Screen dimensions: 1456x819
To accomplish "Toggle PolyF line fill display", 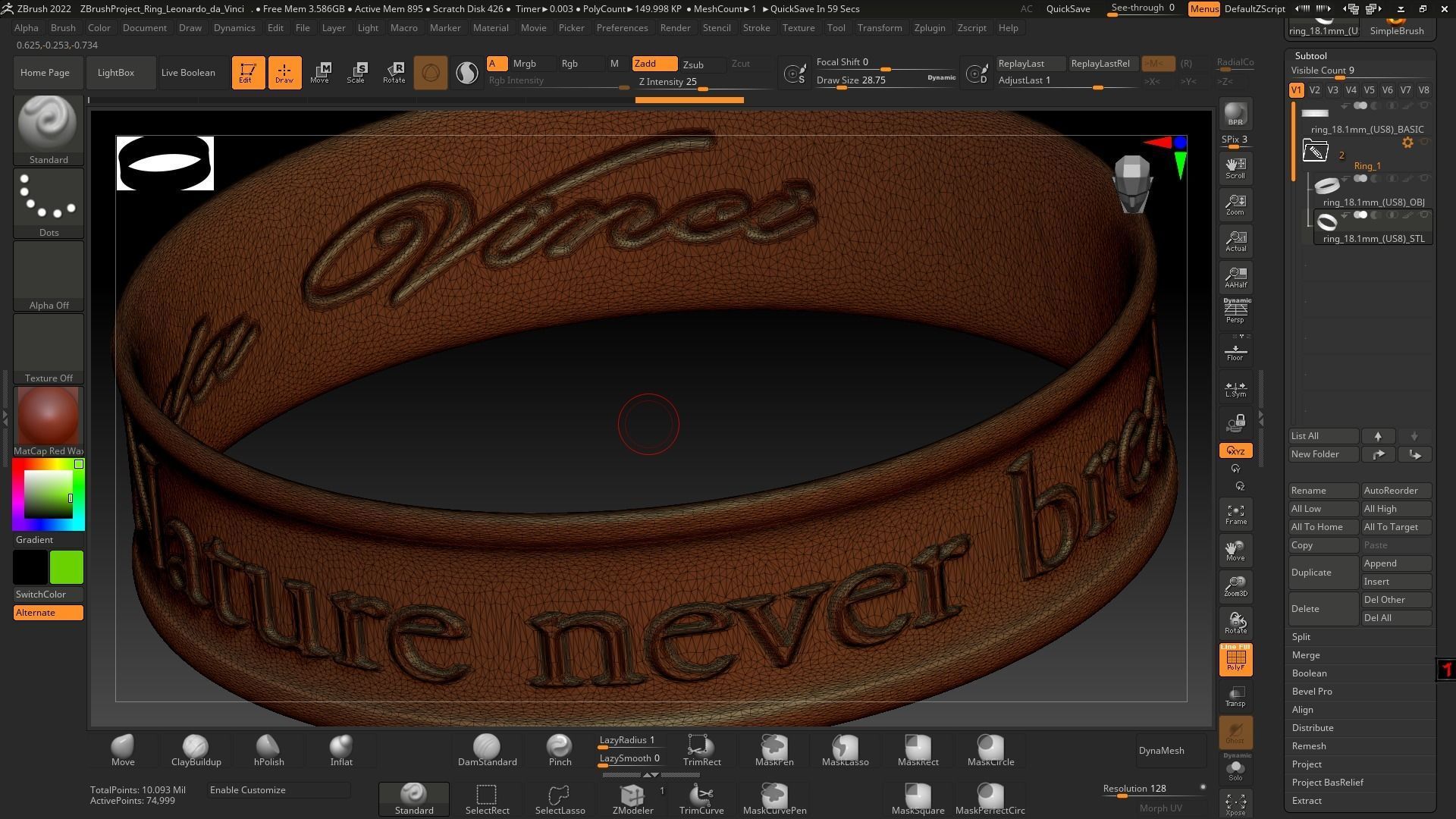I will [1235, 659].
